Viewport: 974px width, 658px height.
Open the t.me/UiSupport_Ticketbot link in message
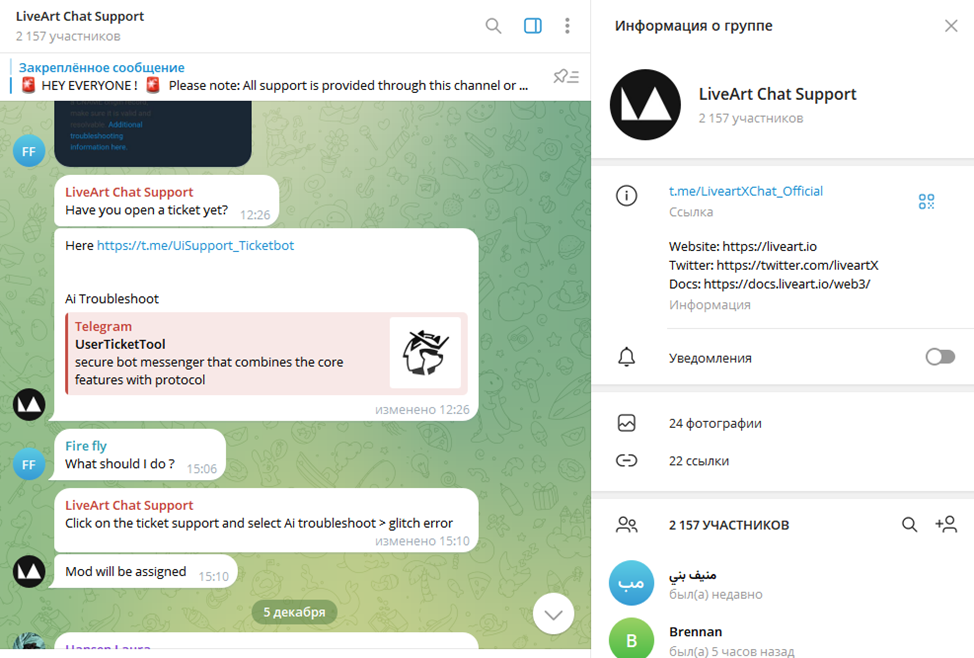(195, 245)
